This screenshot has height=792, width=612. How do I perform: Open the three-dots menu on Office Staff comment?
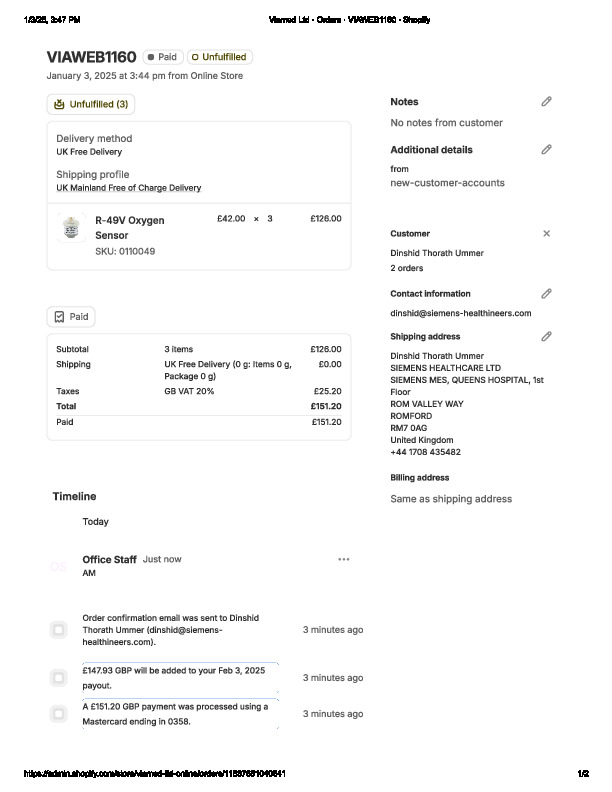point(344,560)
